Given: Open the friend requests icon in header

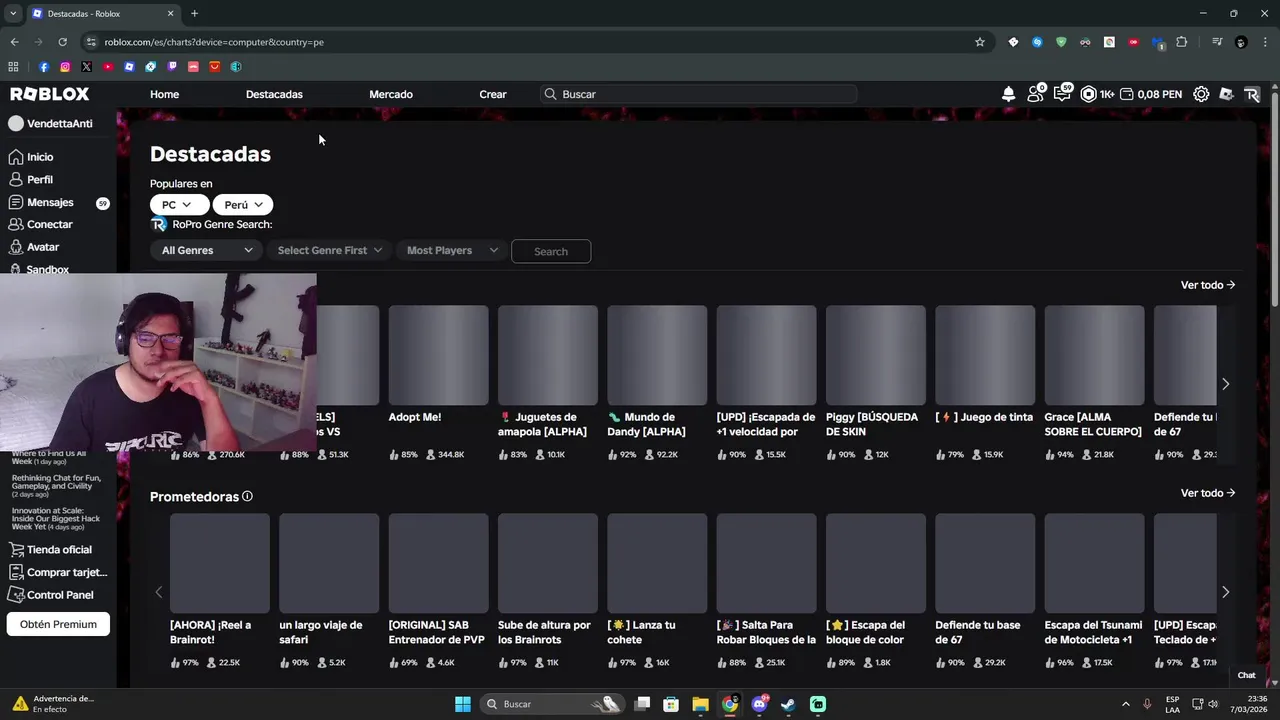Looking at the screenshot, I should (x=1035, y=94).
